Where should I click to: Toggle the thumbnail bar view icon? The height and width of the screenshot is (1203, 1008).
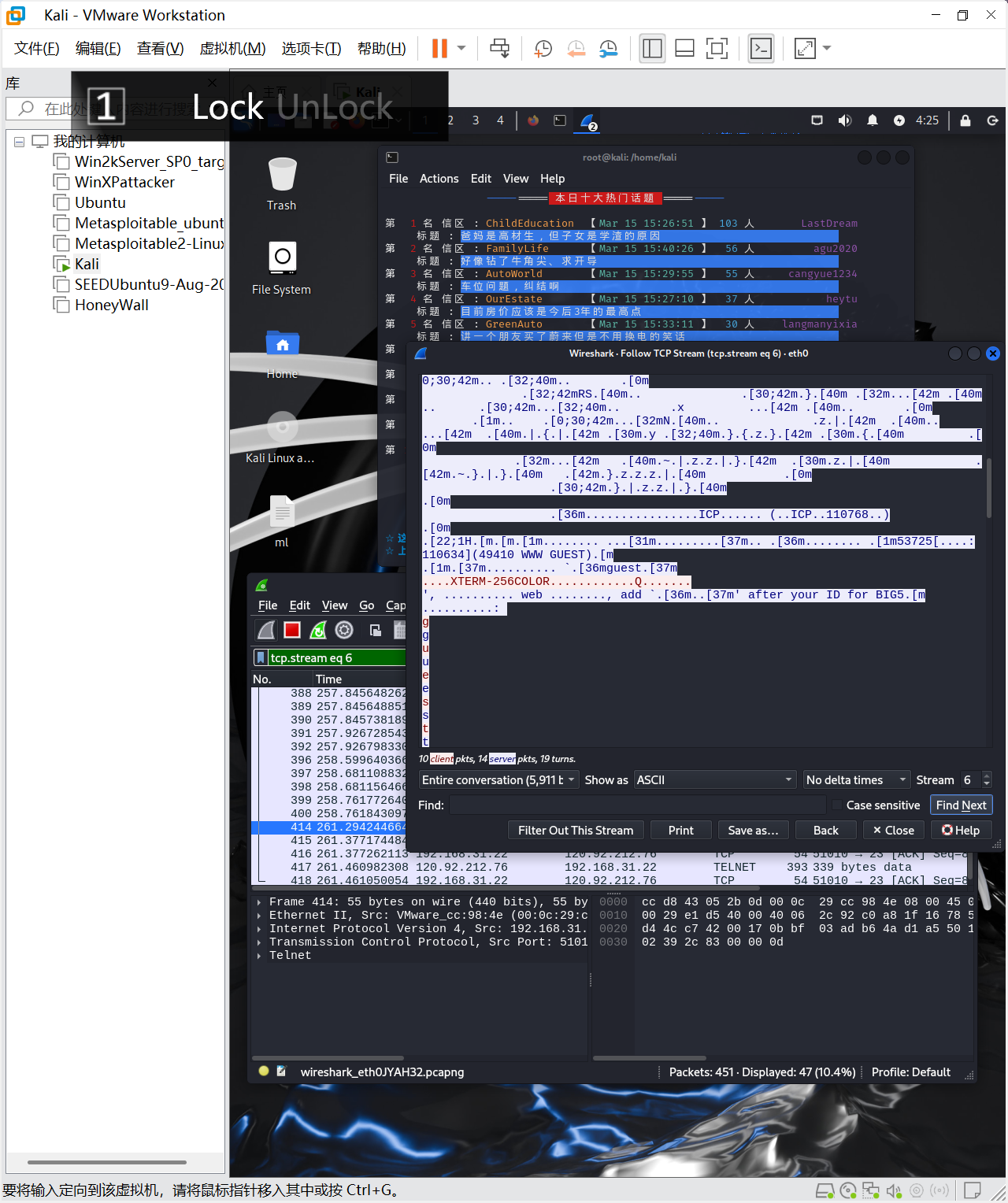pos(684,48)
